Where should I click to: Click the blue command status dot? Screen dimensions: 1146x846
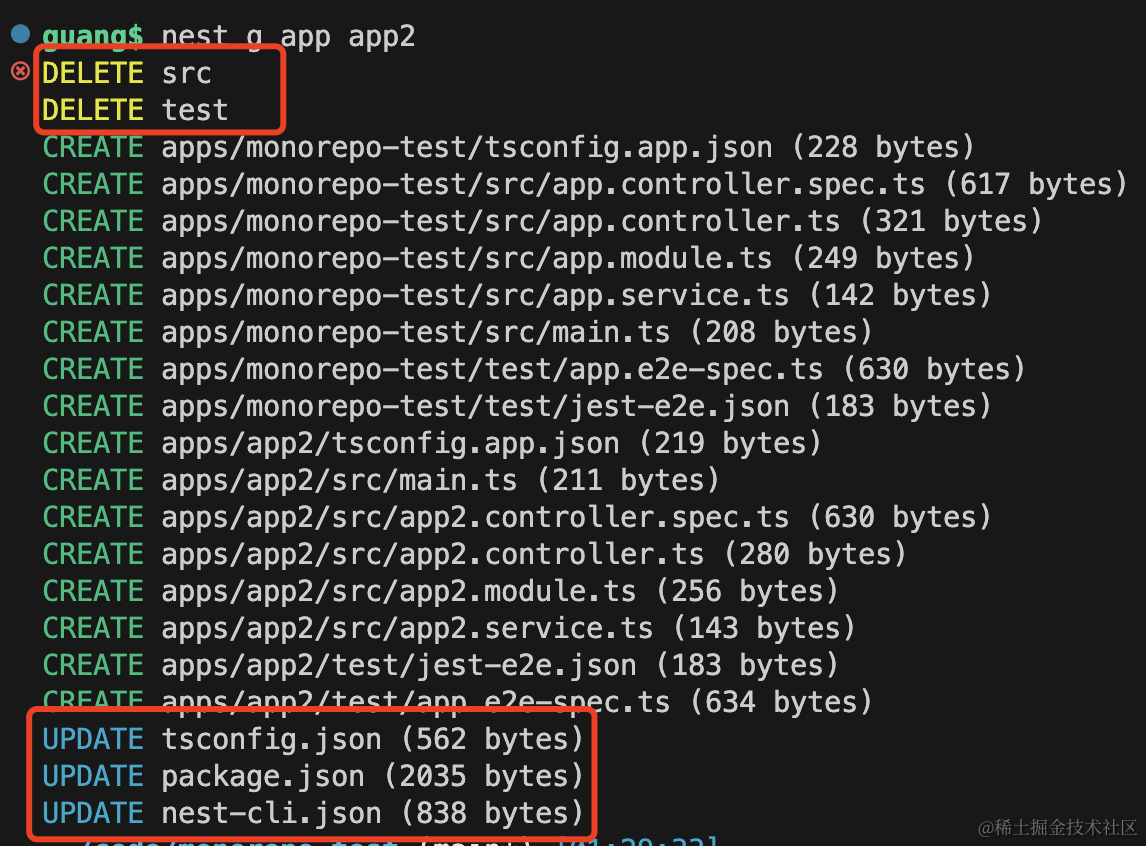click(x=20, y=34)
